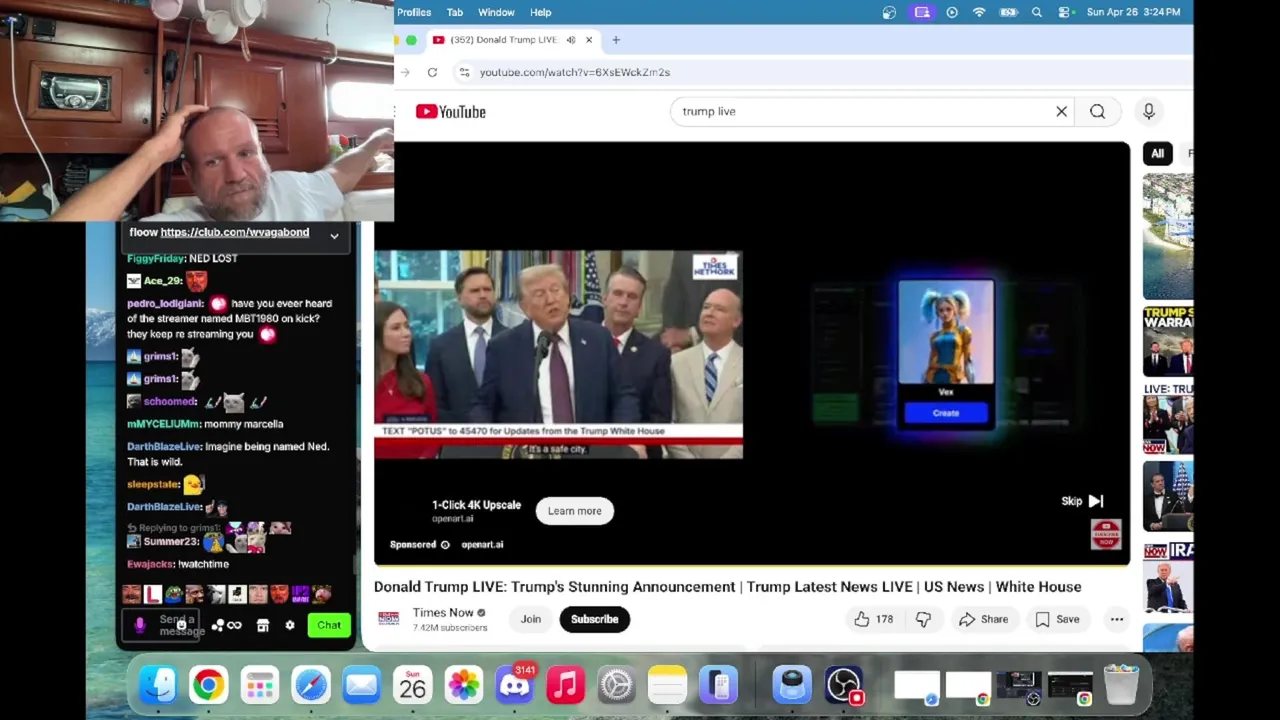
Task: Open the Trump's warrant video thumbnail
Action: tap(1168, 342)
